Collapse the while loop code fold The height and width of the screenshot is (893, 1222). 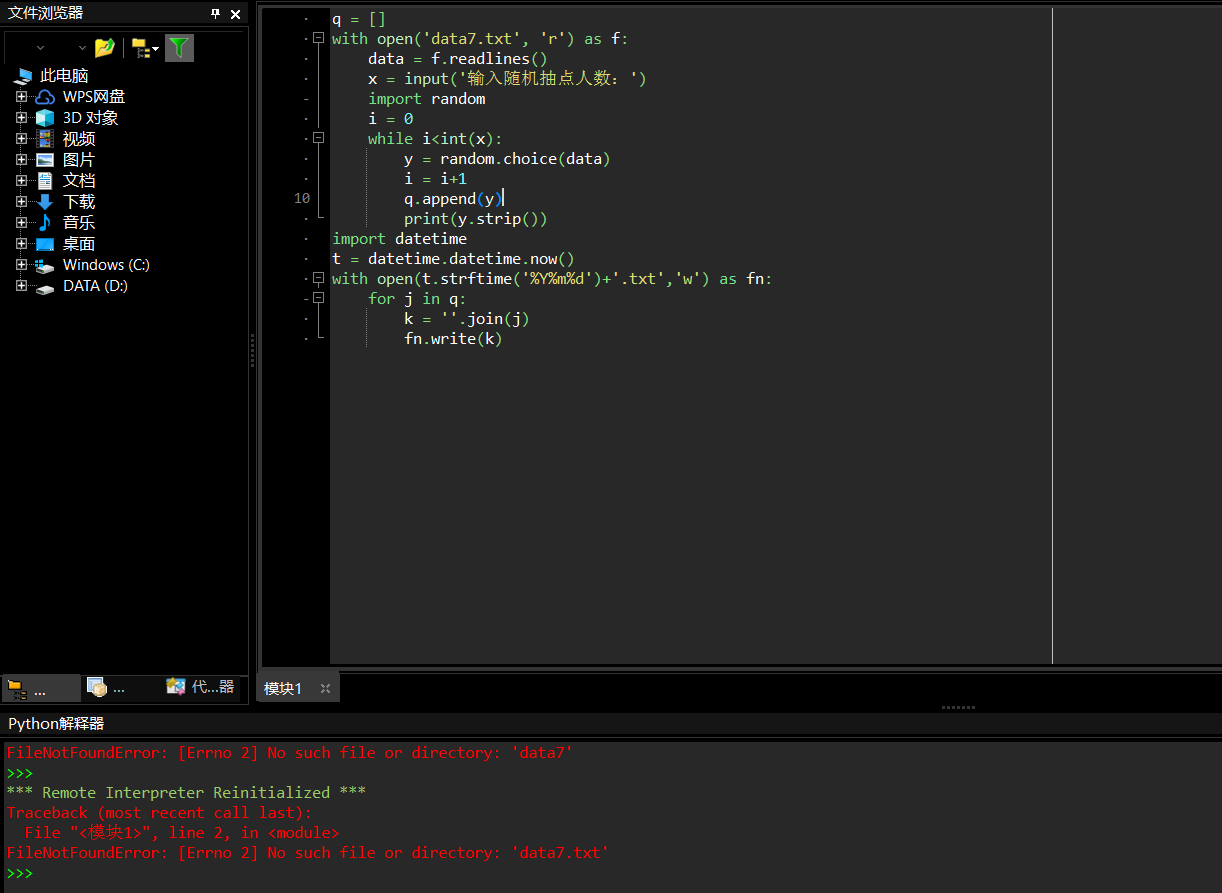point(319,138)
